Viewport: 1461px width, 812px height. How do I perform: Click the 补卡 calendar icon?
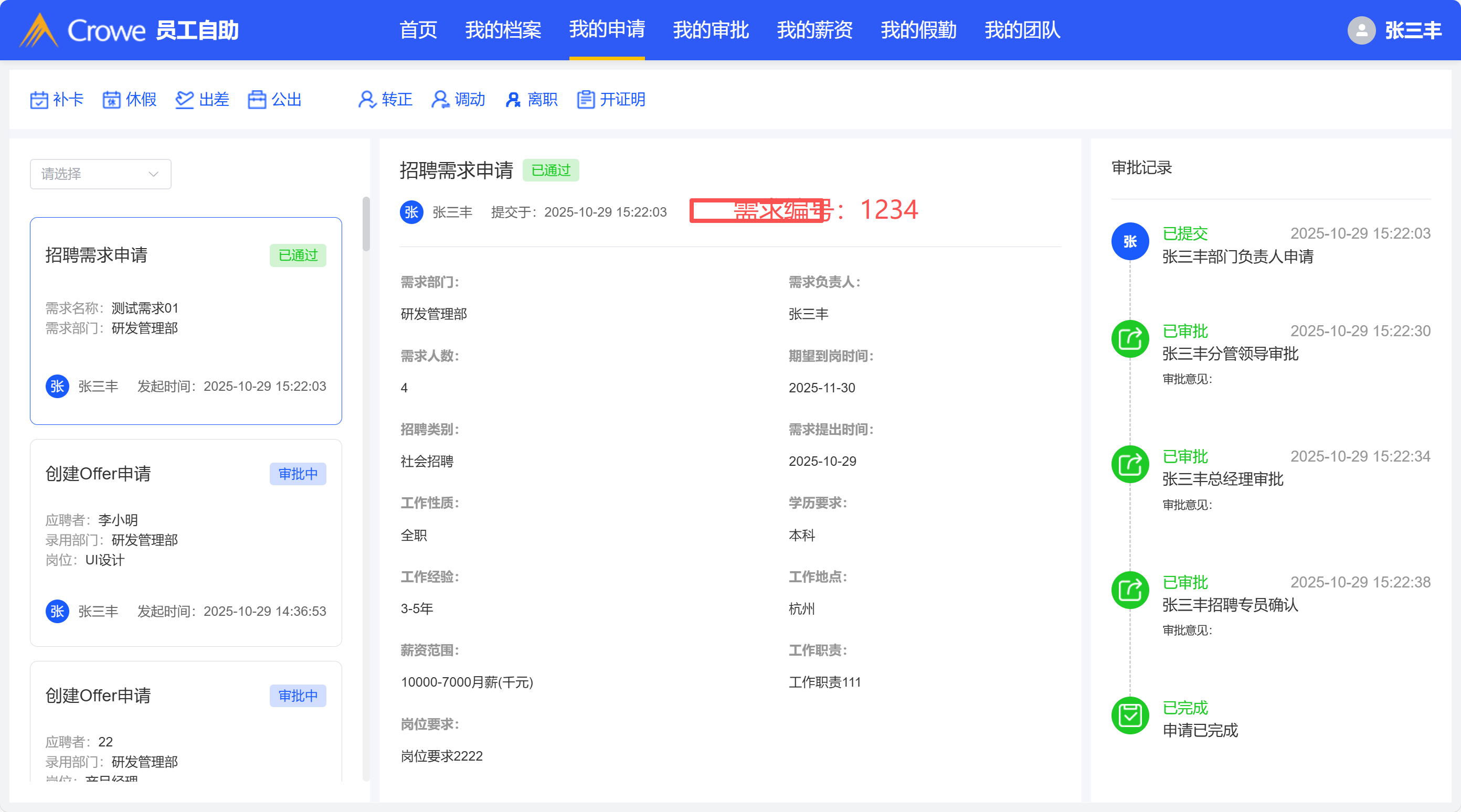coord(38,100)
